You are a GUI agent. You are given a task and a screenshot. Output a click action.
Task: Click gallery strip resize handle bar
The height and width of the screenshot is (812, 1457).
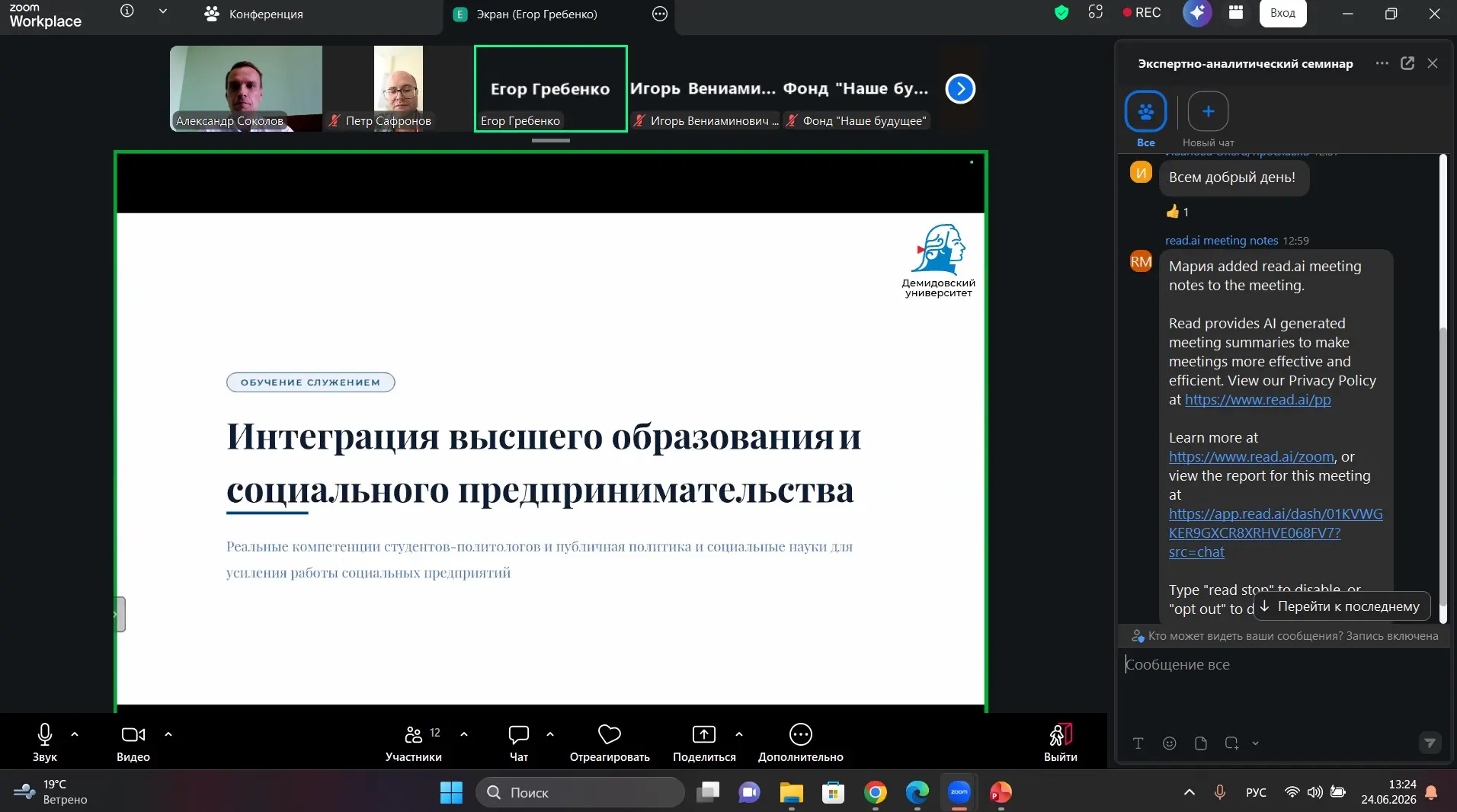[x=551, y=141]
